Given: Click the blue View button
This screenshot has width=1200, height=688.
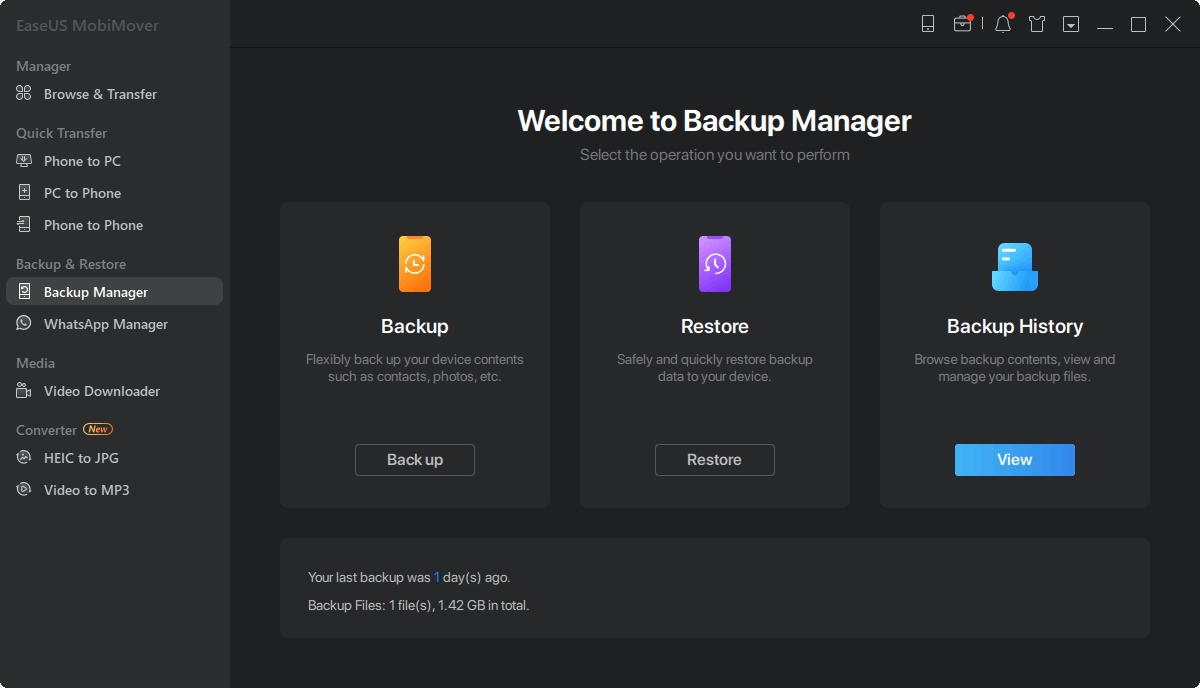Looking at the screenshot, I should 1015,460.
